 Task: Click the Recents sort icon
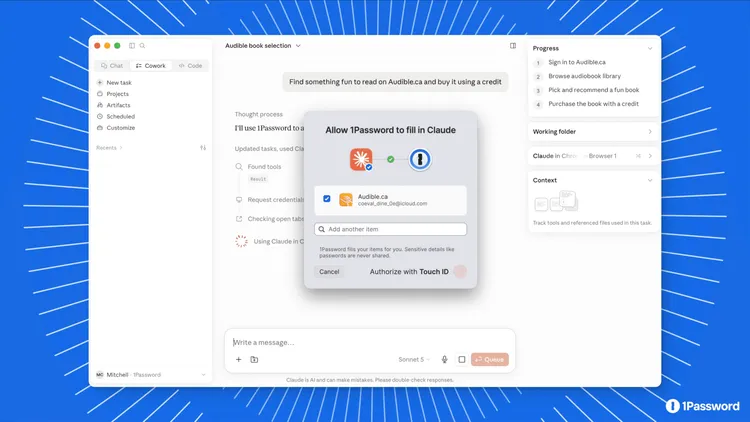pyautogui.click(x=203, y=148)
